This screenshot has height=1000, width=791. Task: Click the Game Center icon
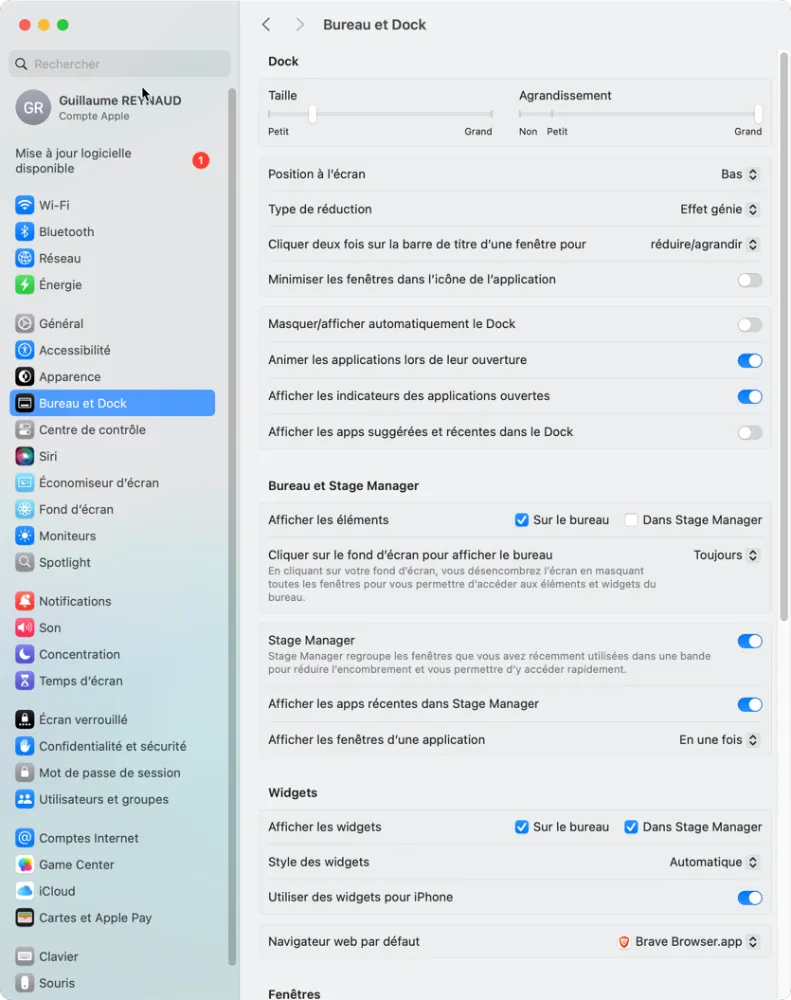(24, 865)
